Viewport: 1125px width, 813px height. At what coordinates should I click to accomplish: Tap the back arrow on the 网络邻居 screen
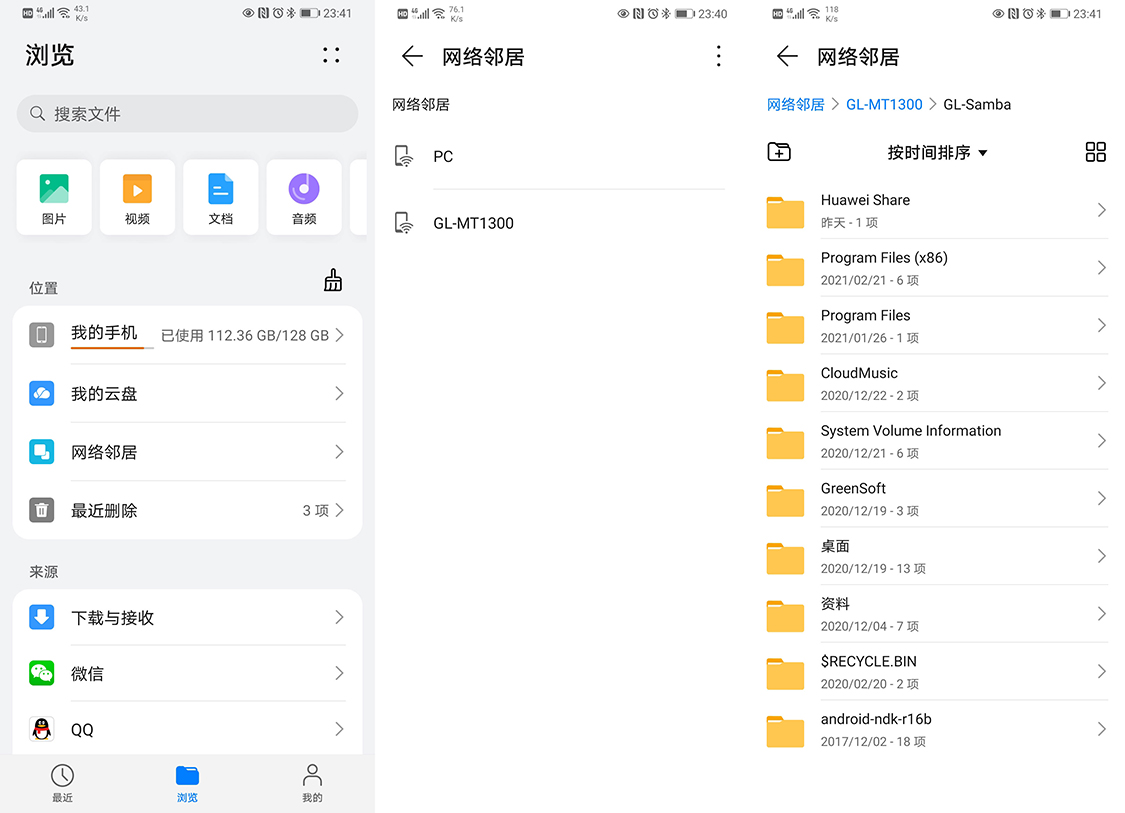(412, 57)
